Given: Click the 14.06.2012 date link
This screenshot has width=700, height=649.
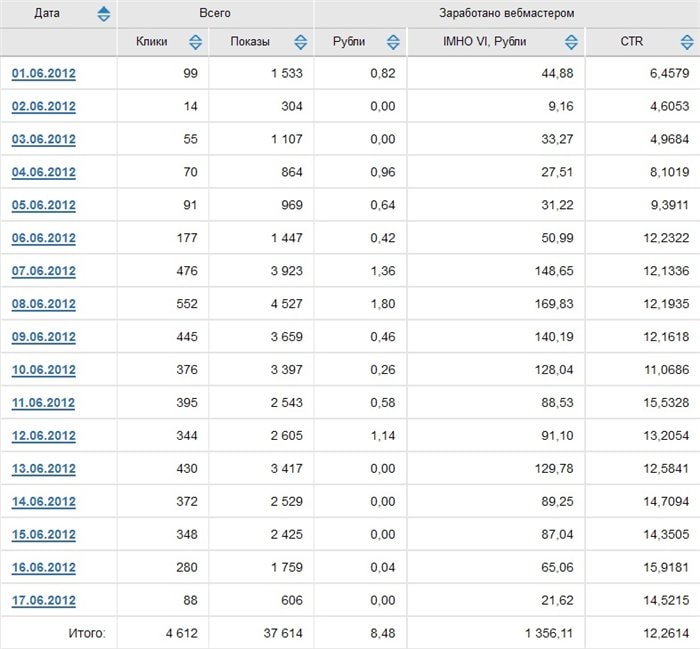Looking at the screenshot, I should point(44,502).
